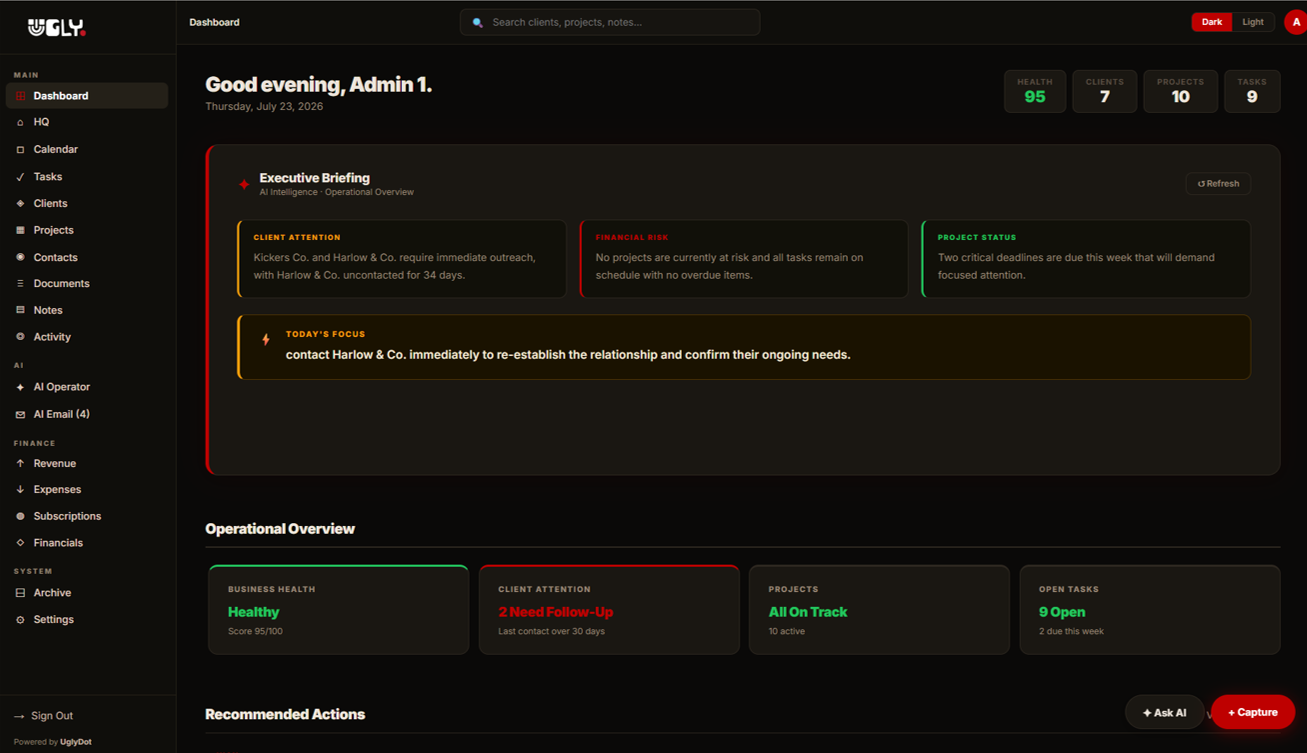Click the Clients 7 stat tile

tap(1105, 91)
